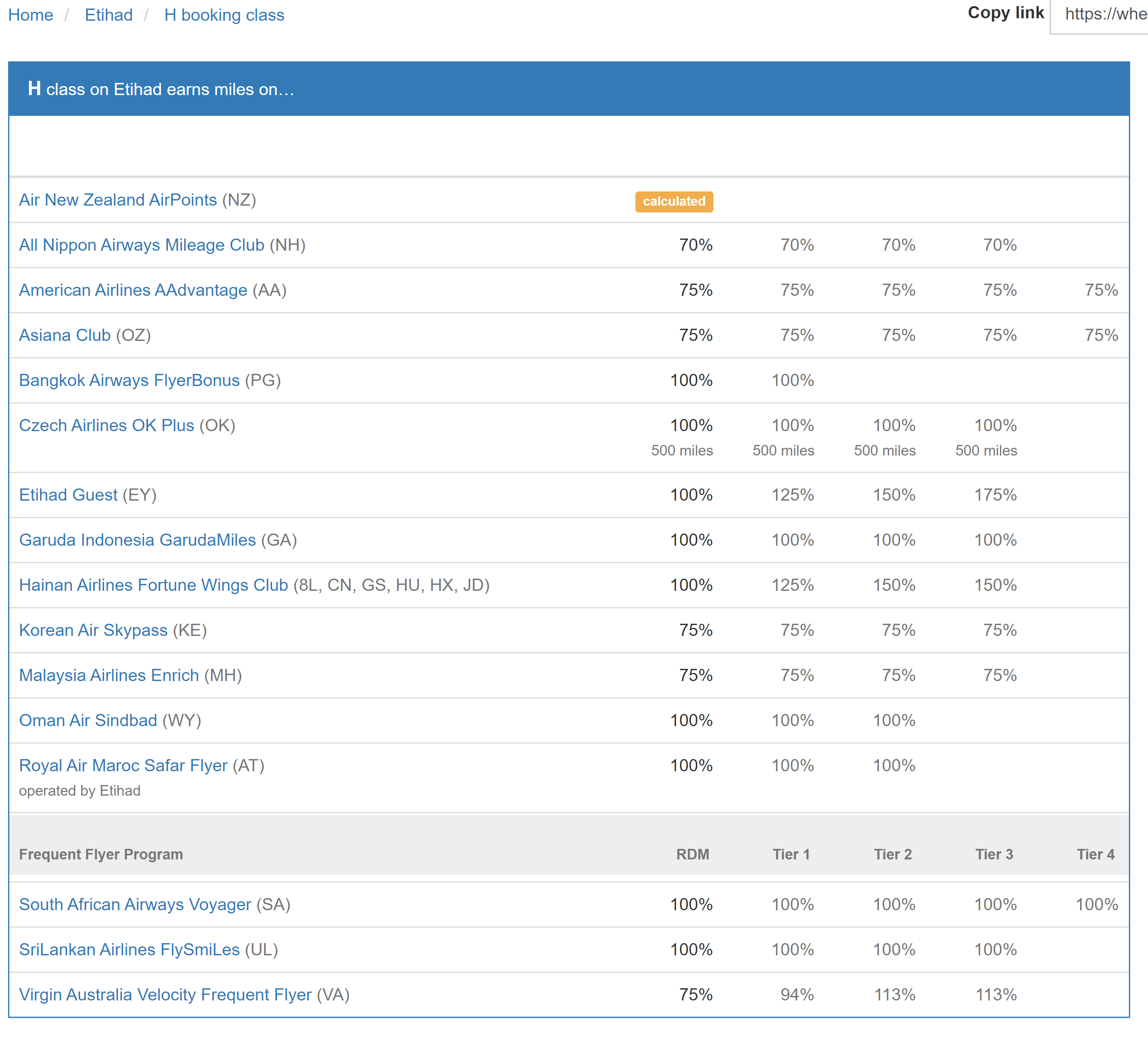
Task: Open the Etihad Guest program link
Action: coord(68,495)
